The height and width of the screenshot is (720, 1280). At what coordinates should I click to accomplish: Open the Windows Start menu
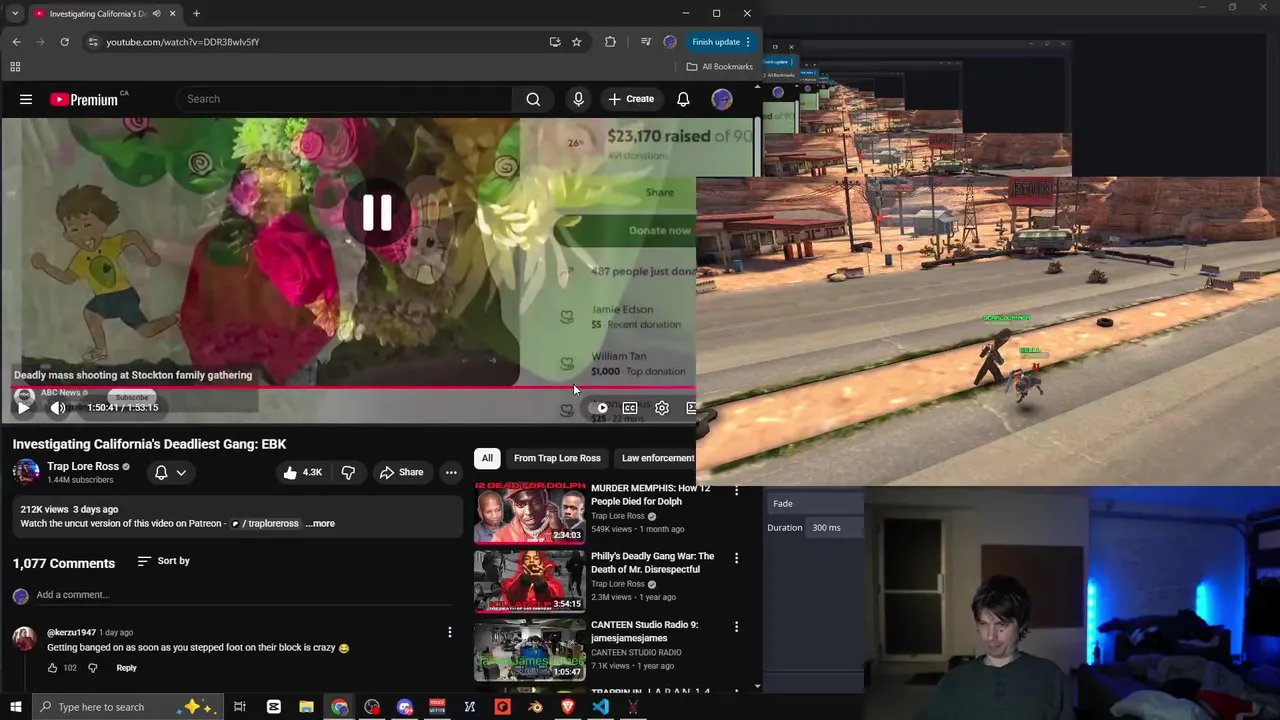click(x=15, y=707)
